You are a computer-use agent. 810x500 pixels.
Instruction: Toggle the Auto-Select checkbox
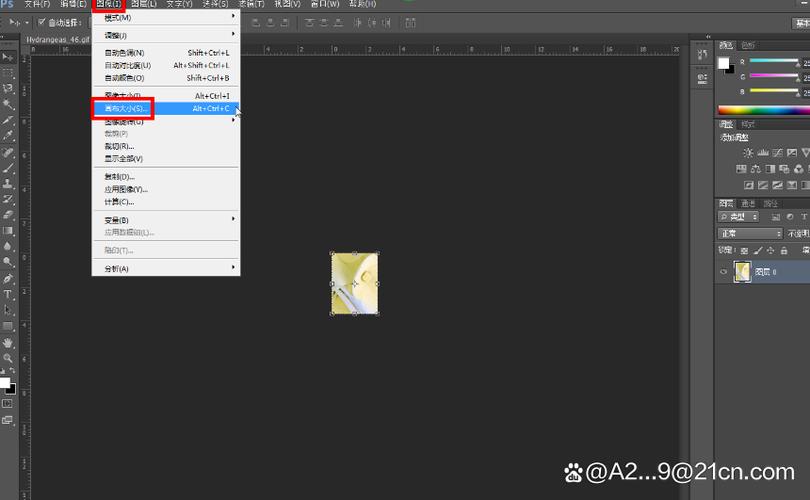click(42, 22)
